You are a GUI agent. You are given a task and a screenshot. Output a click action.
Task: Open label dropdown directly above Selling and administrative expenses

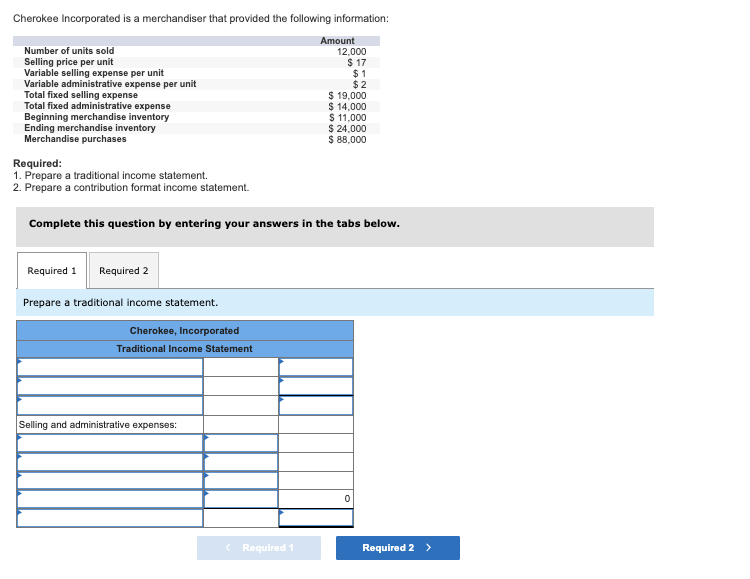[x=110, y=405]
